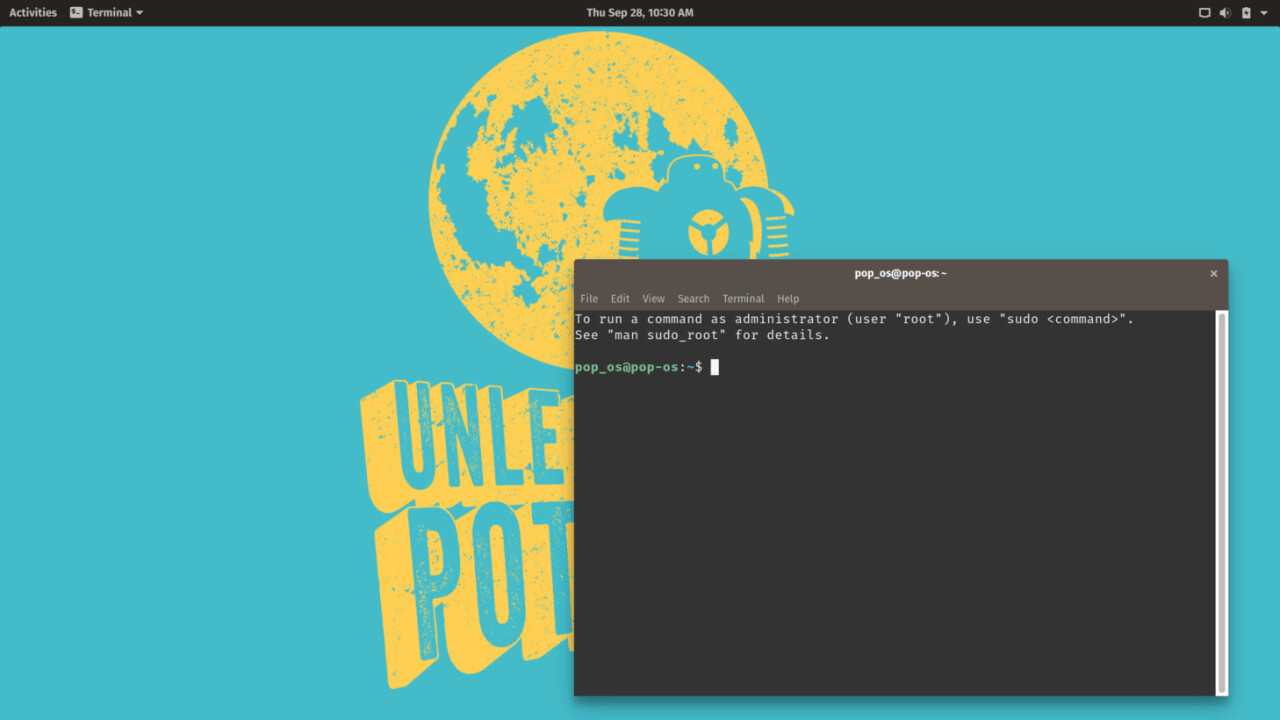Click the empty dark terminal output area

click(x=890, y=530)
